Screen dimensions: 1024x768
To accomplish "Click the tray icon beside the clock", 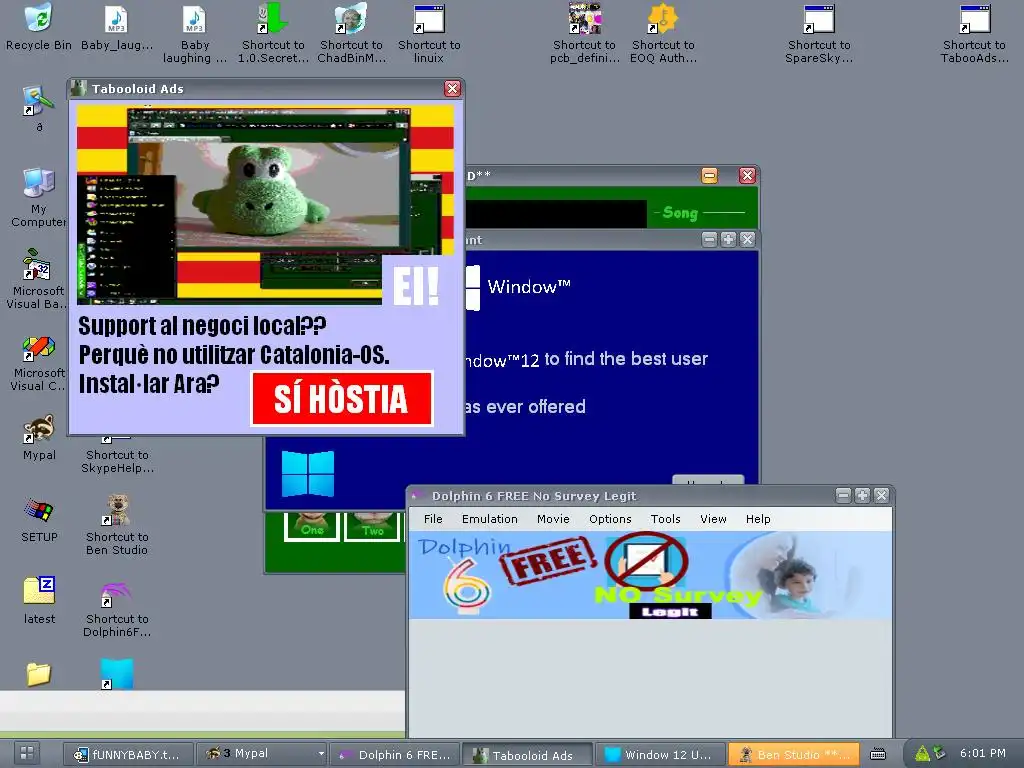I will [939, 753].
